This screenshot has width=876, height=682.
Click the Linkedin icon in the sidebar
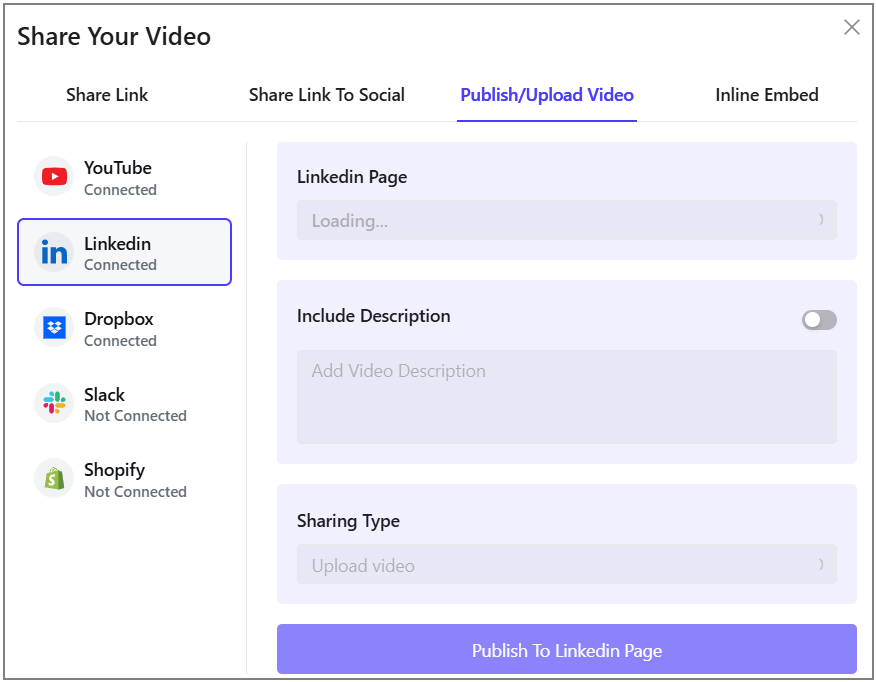coord(54,252)
